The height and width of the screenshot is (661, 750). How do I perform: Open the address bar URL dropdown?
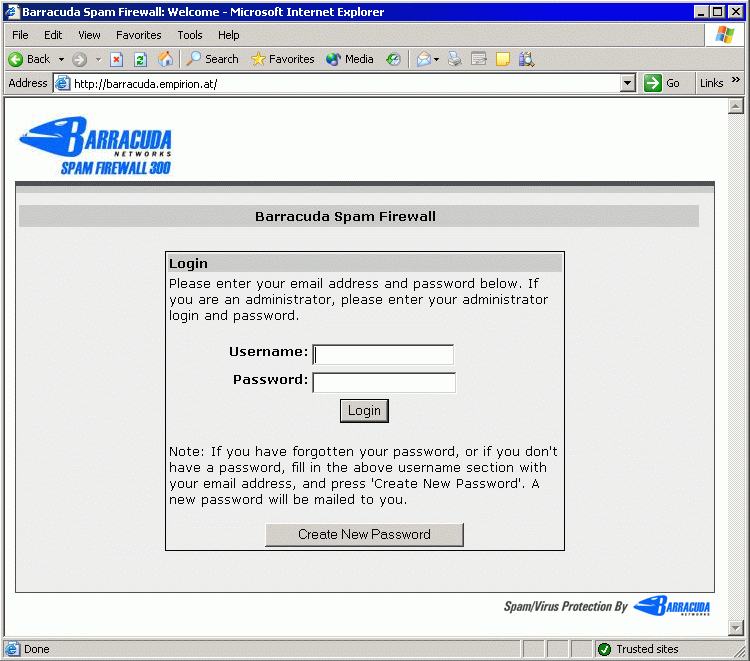tap(628, 83)
